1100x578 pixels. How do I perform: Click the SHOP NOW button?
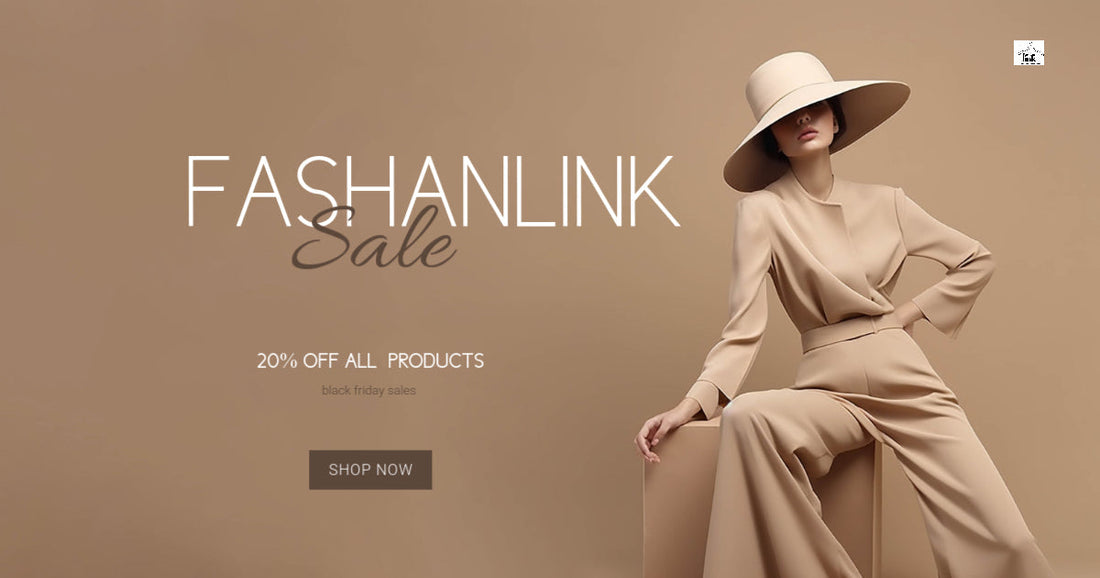coord(370,469)
